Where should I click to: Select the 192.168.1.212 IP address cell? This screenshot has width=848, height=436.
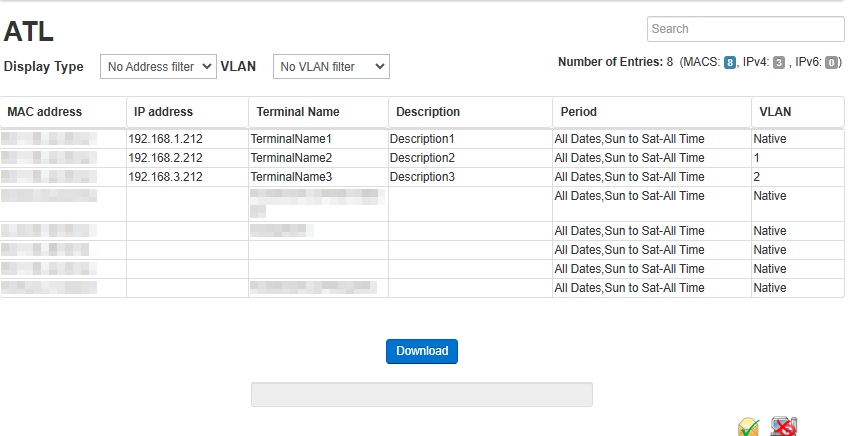point(166,139)
